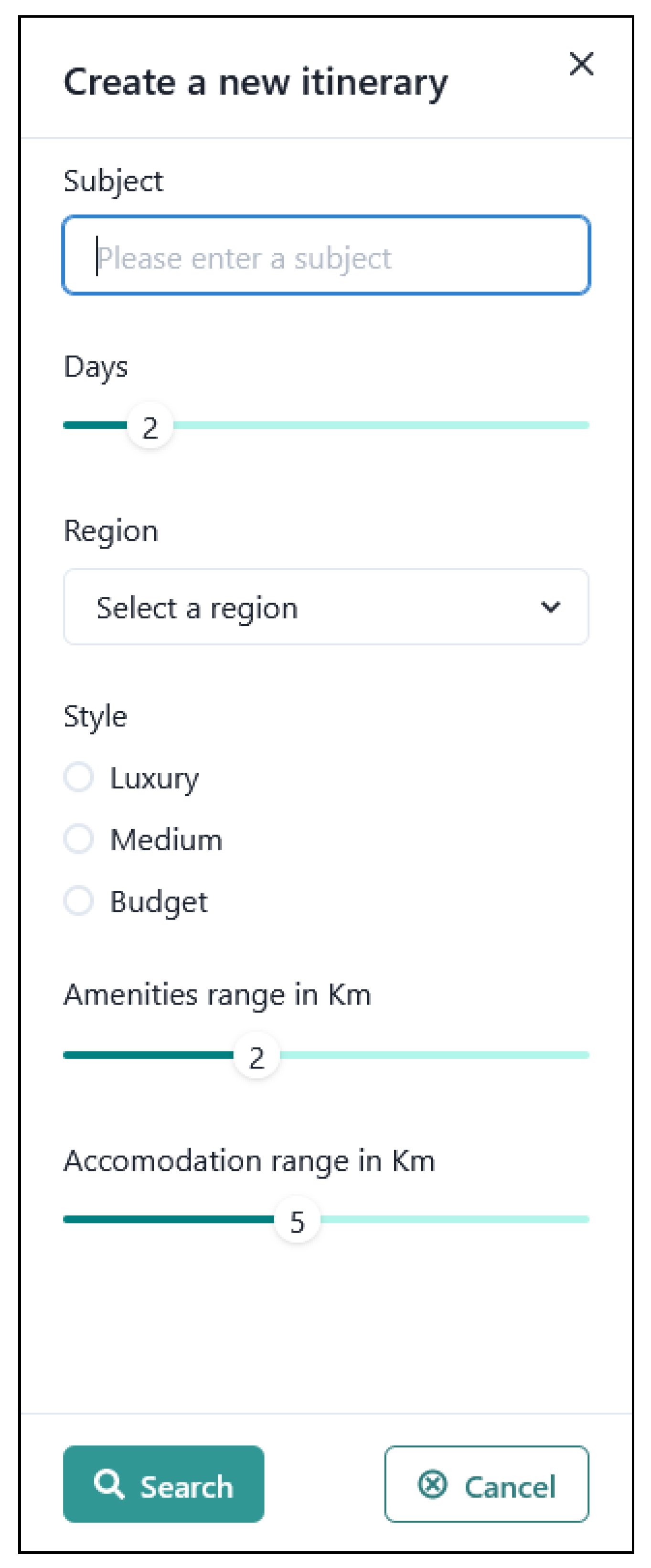The width and height of the screenshot is (651, 1568).
Task: Click the Days slider thumb
Action: (x=150, y=425)
